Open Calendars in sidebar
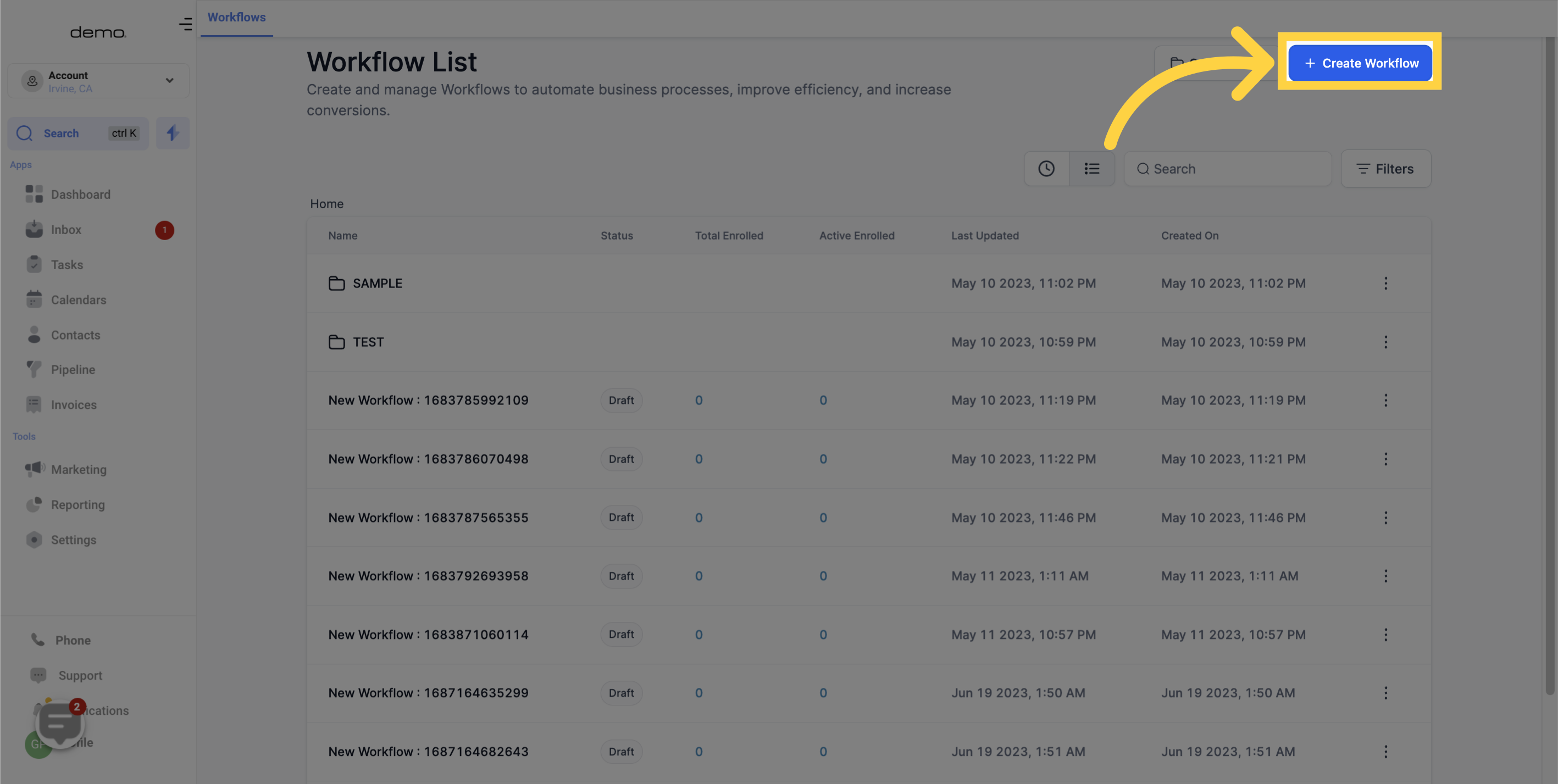 pos(66,300)
